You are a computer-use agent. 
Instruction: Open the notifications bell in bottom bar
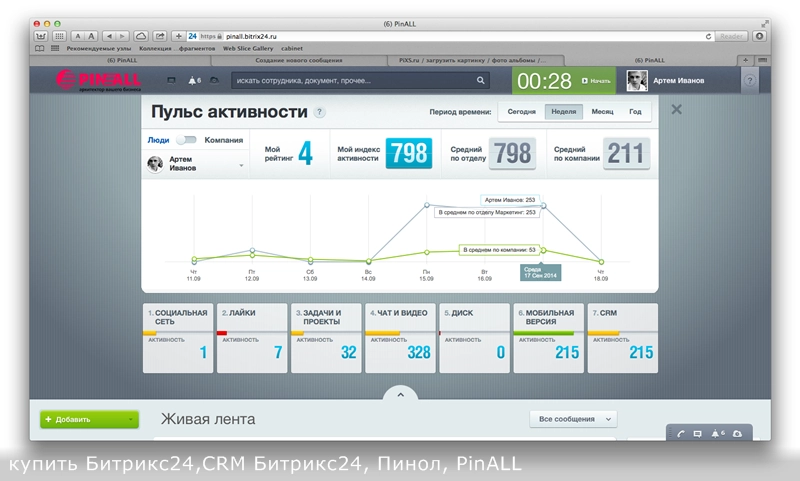pos(717,434)
